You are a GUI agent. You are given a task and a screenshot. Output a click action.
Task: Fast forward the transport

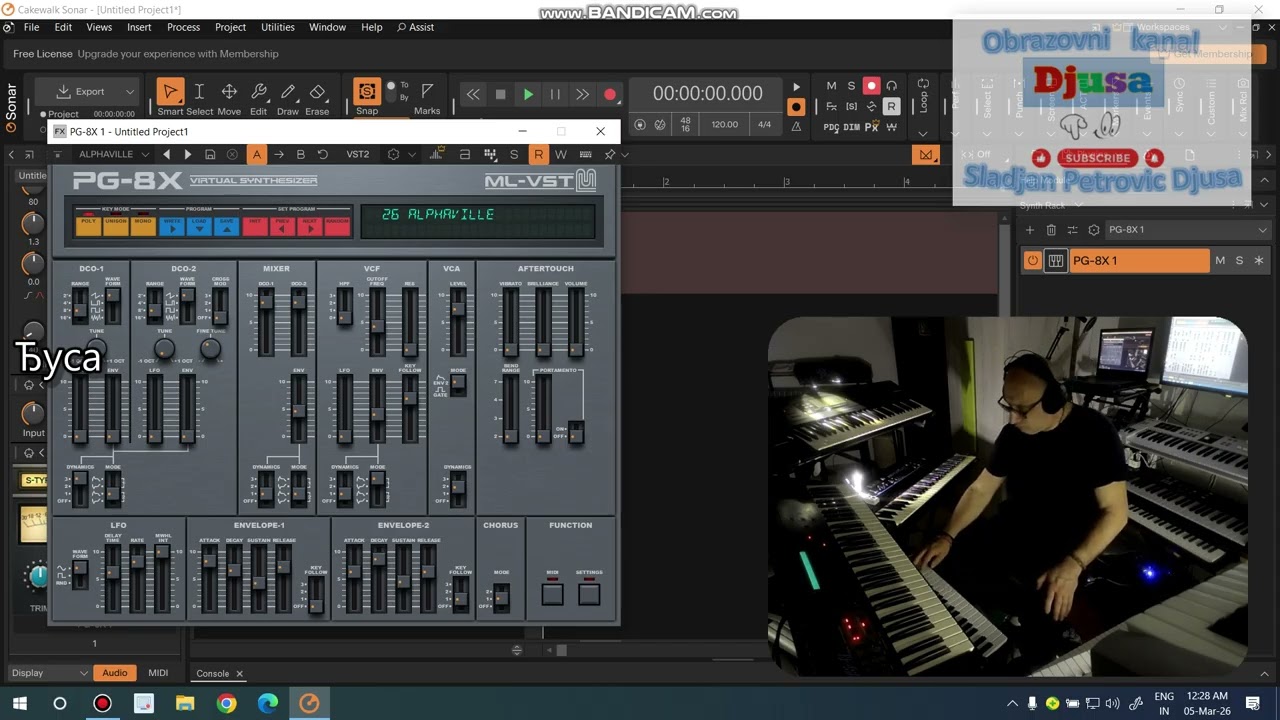(582, 95)
